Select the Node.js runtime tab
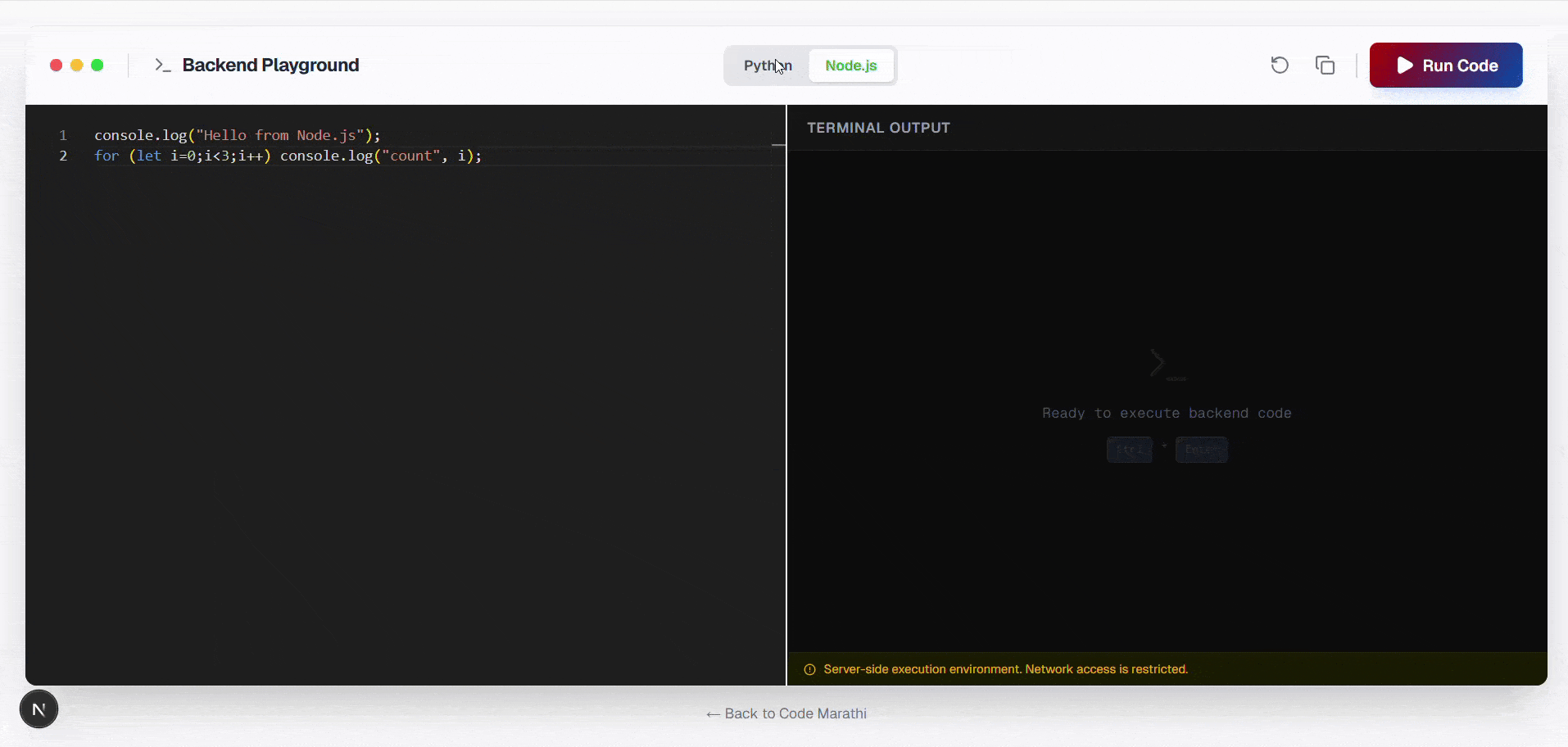Screen dimensions: 1568x747 pyautogui.click(x=850, y=65)
